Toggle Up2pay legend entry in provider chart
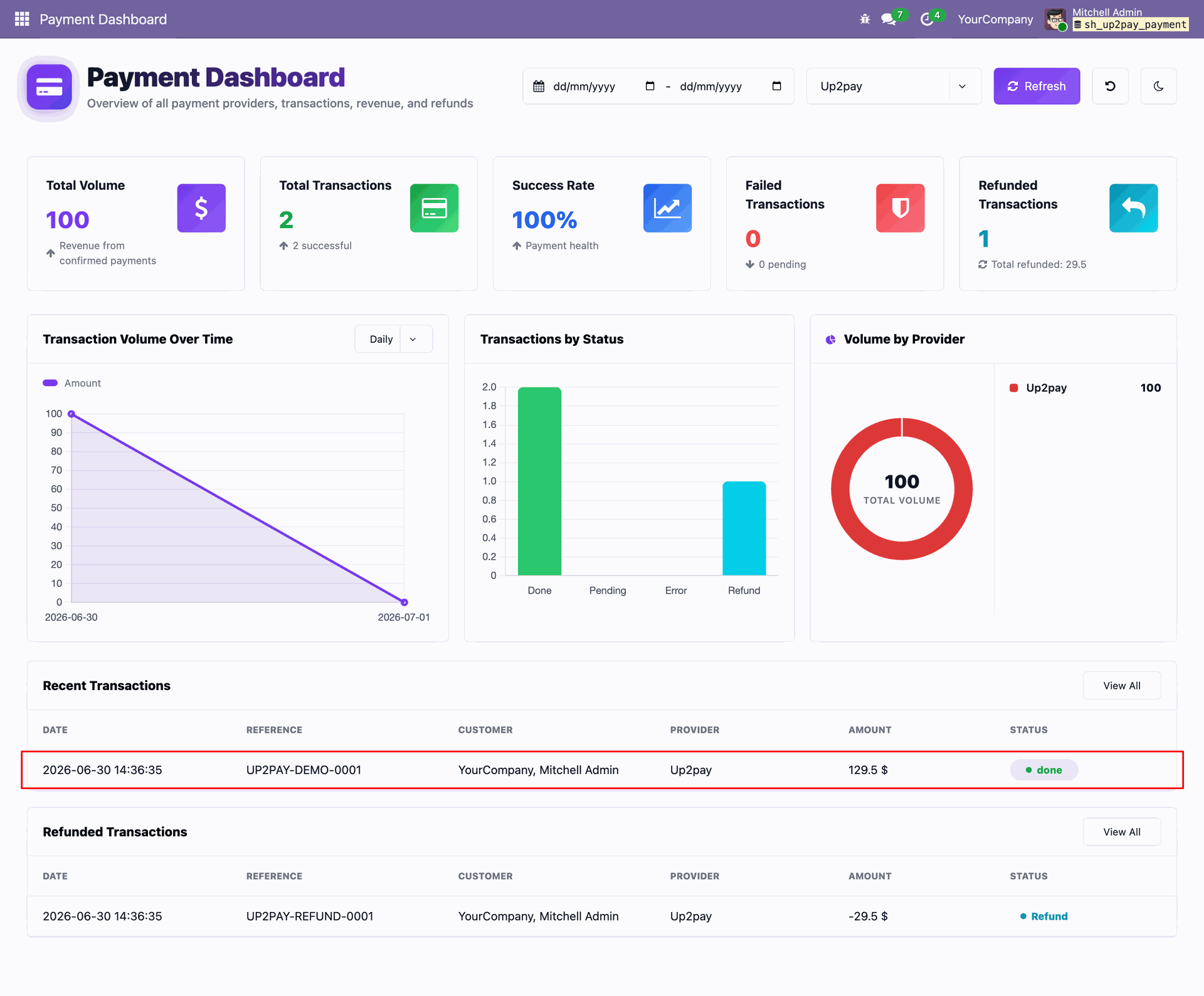This screenshot has width=1204, height=996. pyautogui.click(x=1037, y=388)
